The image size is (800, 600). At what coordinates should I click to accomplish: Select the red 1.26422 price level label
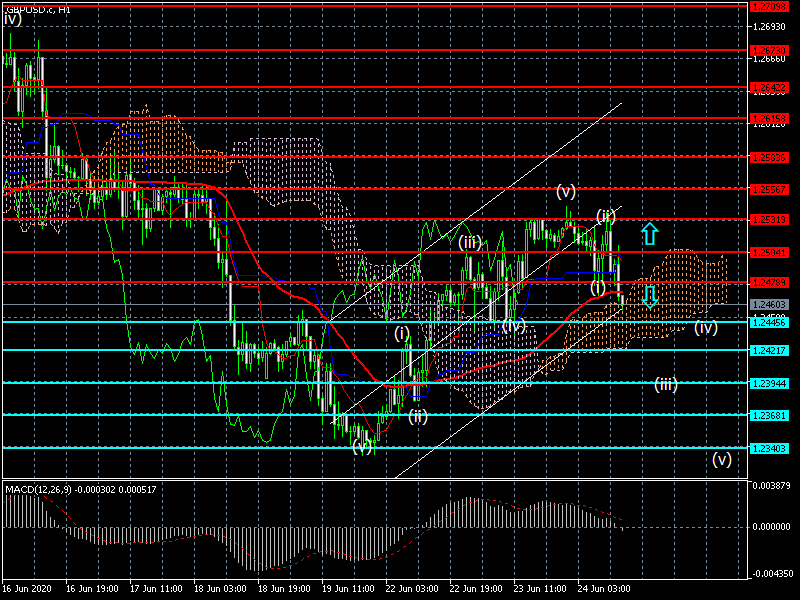pyautogui.click(x=769, y=88)
